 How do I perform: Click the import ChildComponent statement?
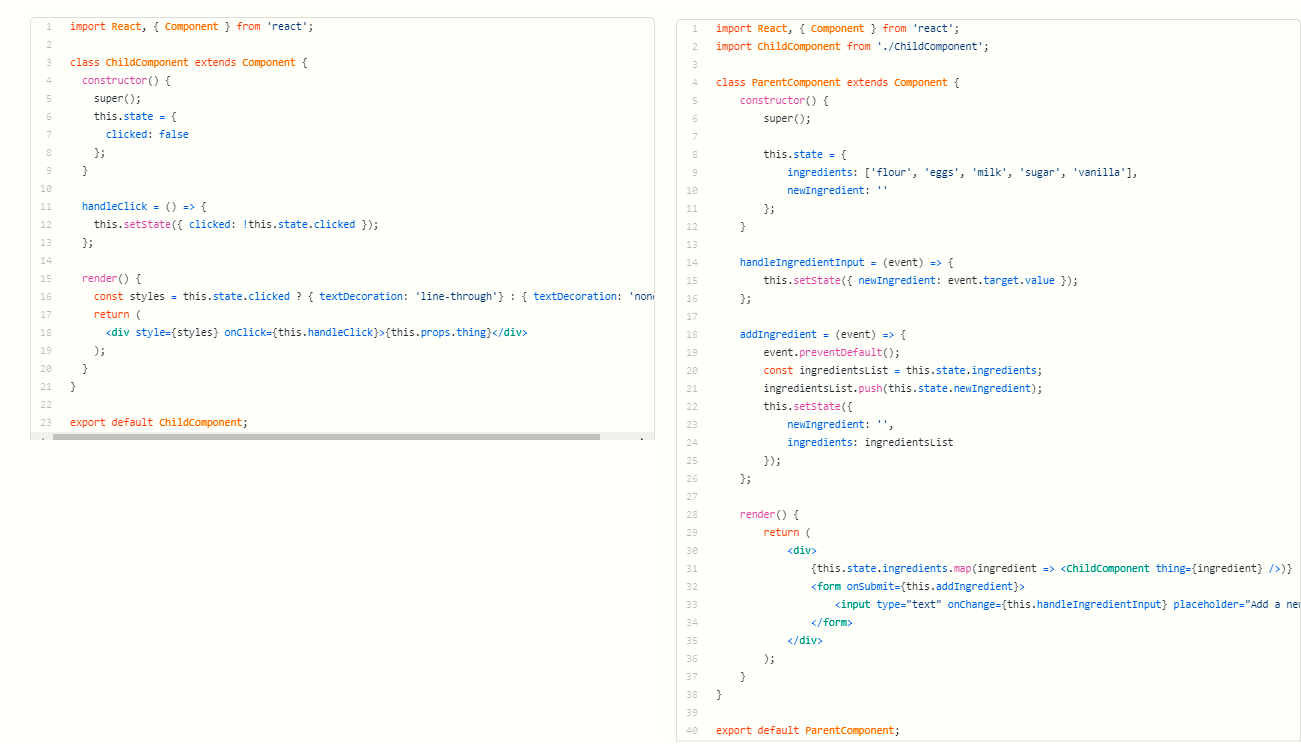[x=852, y=46]
